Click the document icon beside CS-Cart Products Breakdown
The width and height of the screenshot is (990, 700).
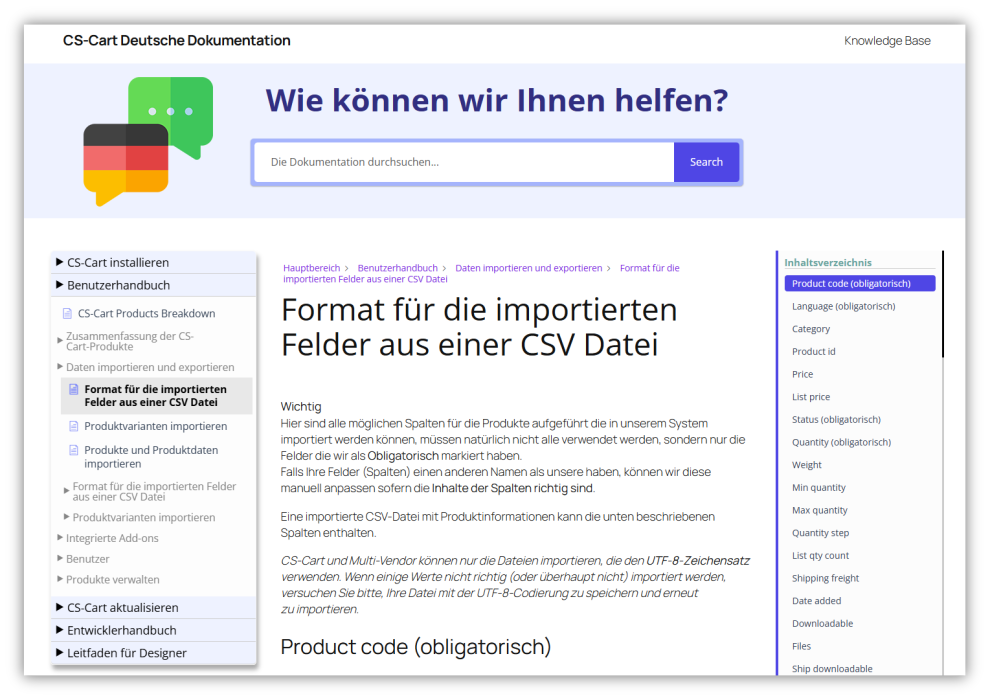tap(67, 313)
